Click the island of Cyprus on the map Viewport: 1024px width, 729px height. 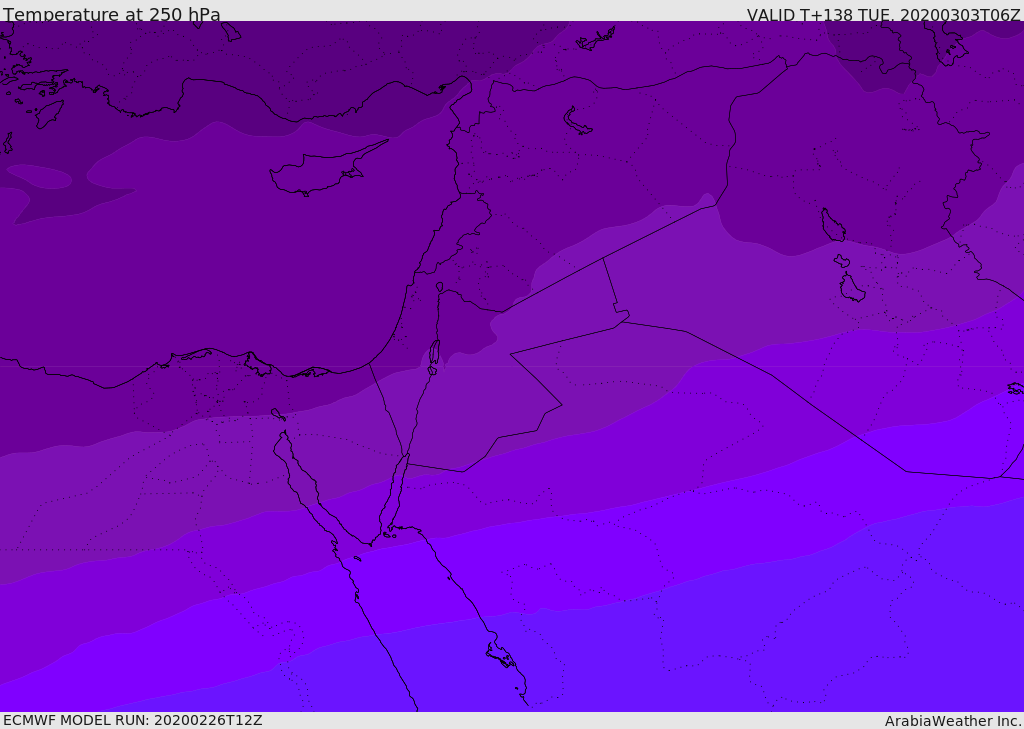click(320, 171)
